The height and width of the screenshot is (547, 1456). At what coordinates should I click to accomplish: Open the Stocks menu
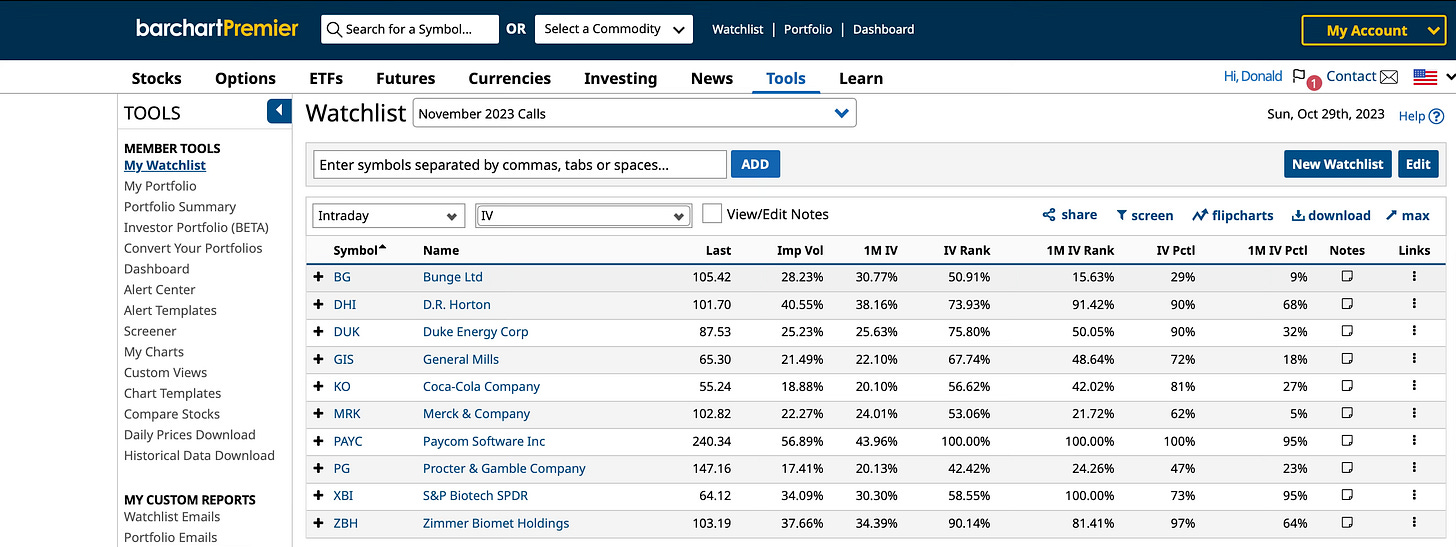[157, 78]
